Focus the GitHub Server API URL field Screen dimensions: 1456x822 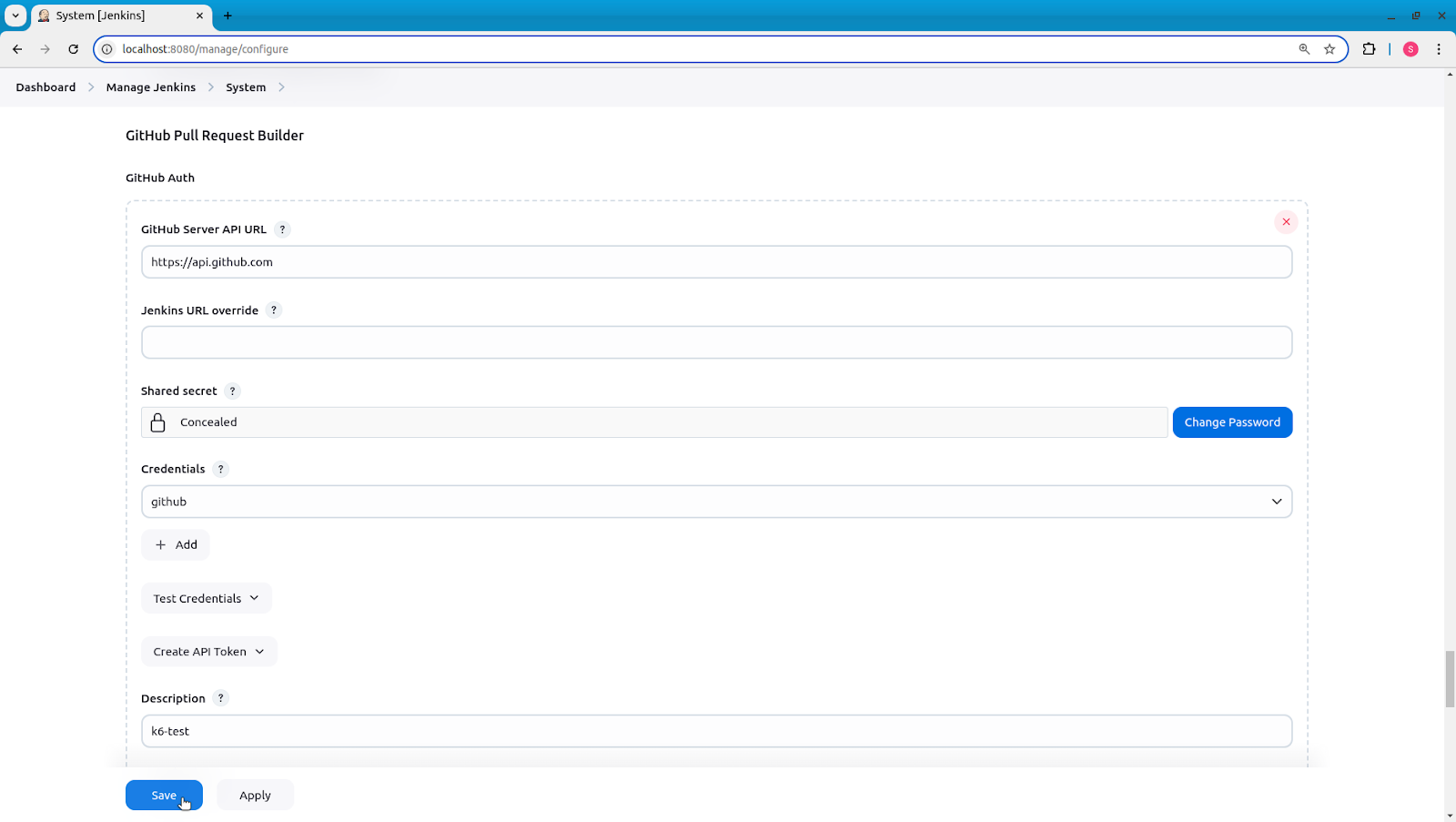pos(716,262)
